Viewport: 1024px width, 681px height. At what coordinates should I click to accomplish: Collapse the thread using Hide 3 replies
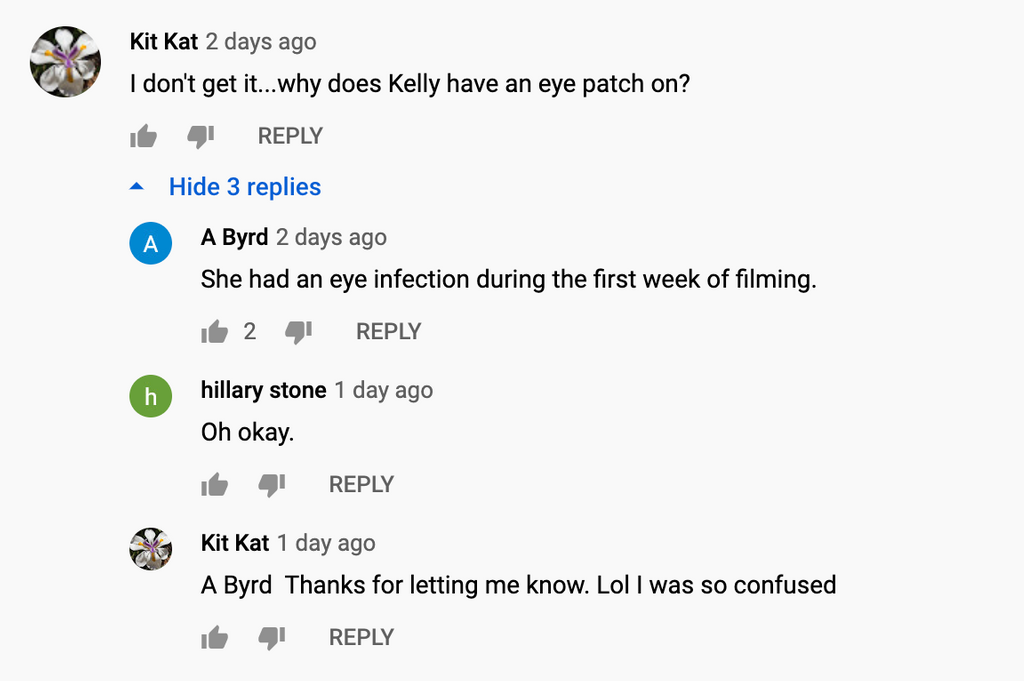pos(244,187)
